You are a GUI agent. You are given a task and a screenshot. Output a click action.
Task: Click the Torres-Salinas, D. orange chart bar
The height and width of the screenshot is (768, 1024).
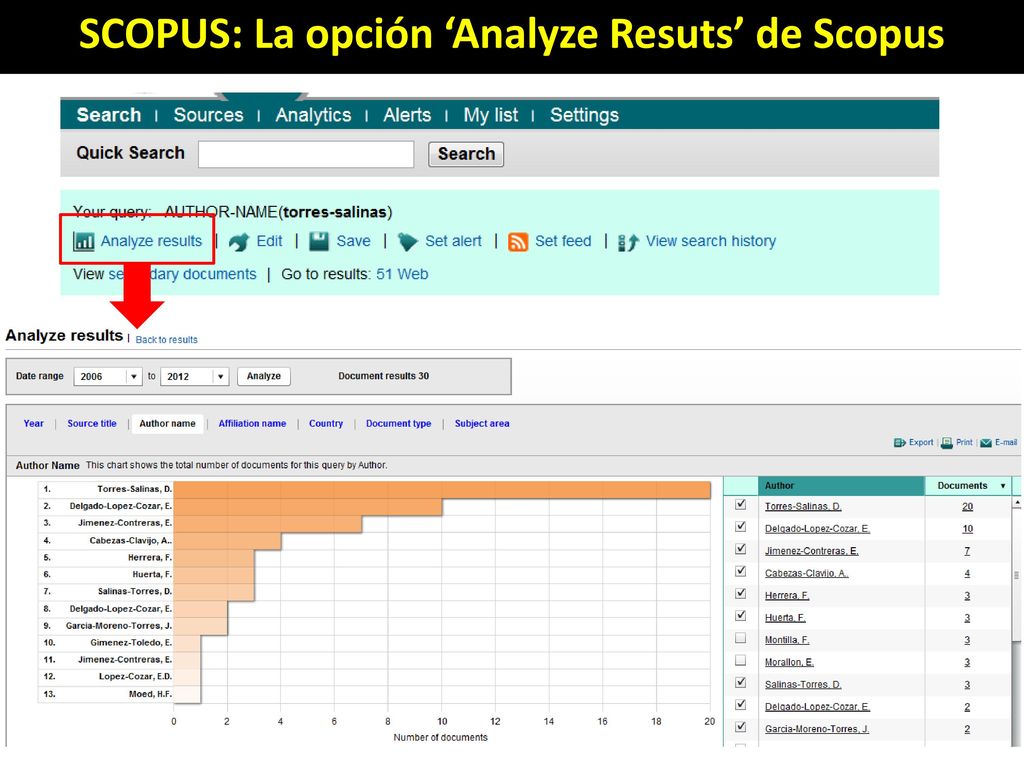point(442,490)
